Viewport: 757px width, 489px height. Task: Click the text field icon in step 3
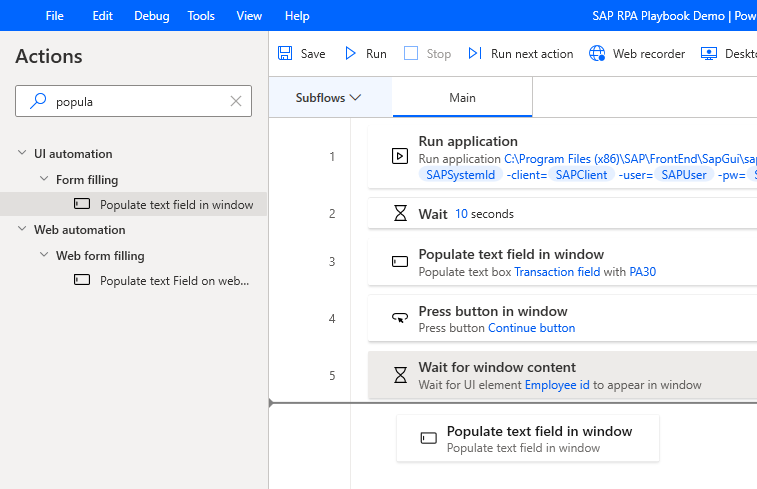[400, 262]
